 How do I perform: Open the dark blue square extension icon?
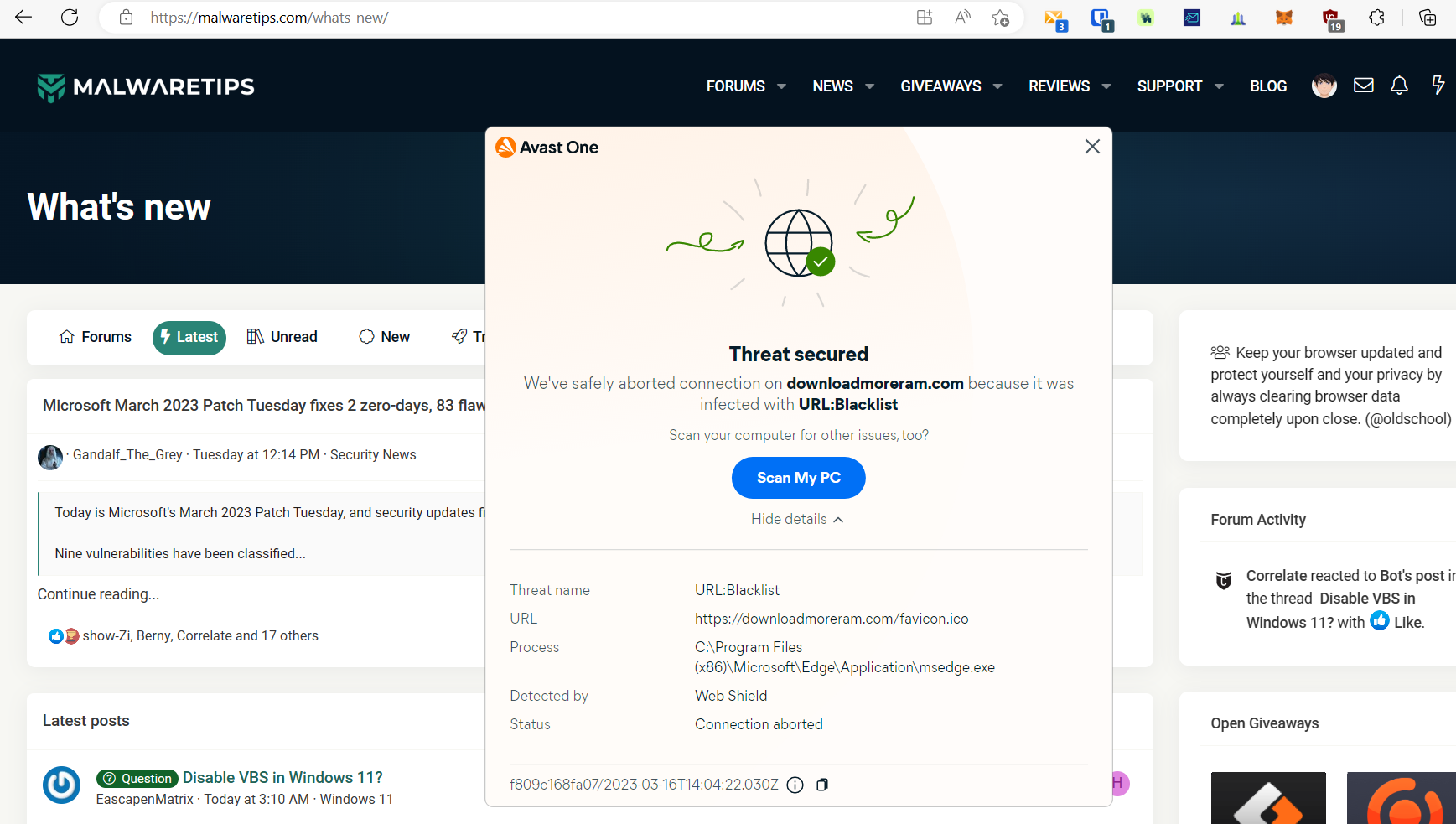click(x=1192, y=18)
